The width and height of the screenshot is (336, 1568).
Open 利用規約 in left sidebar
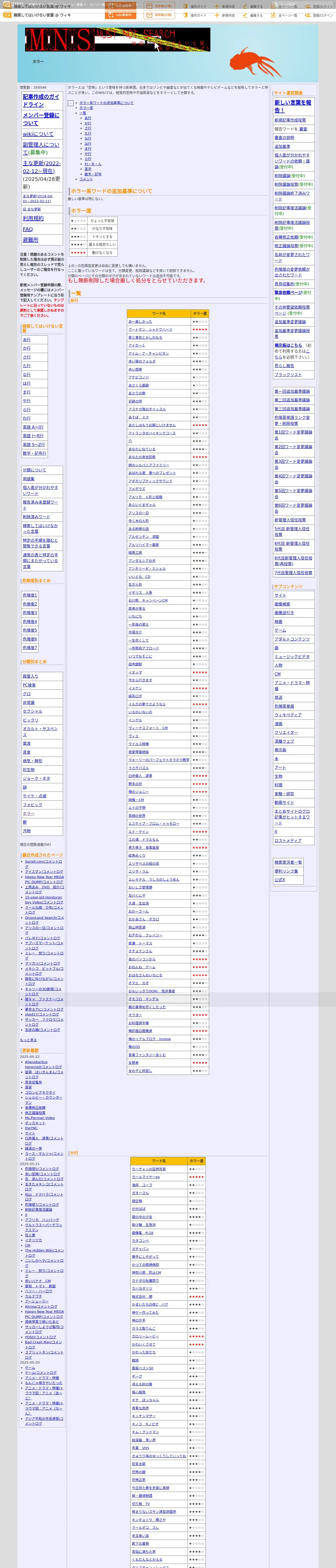click(33, 218)
